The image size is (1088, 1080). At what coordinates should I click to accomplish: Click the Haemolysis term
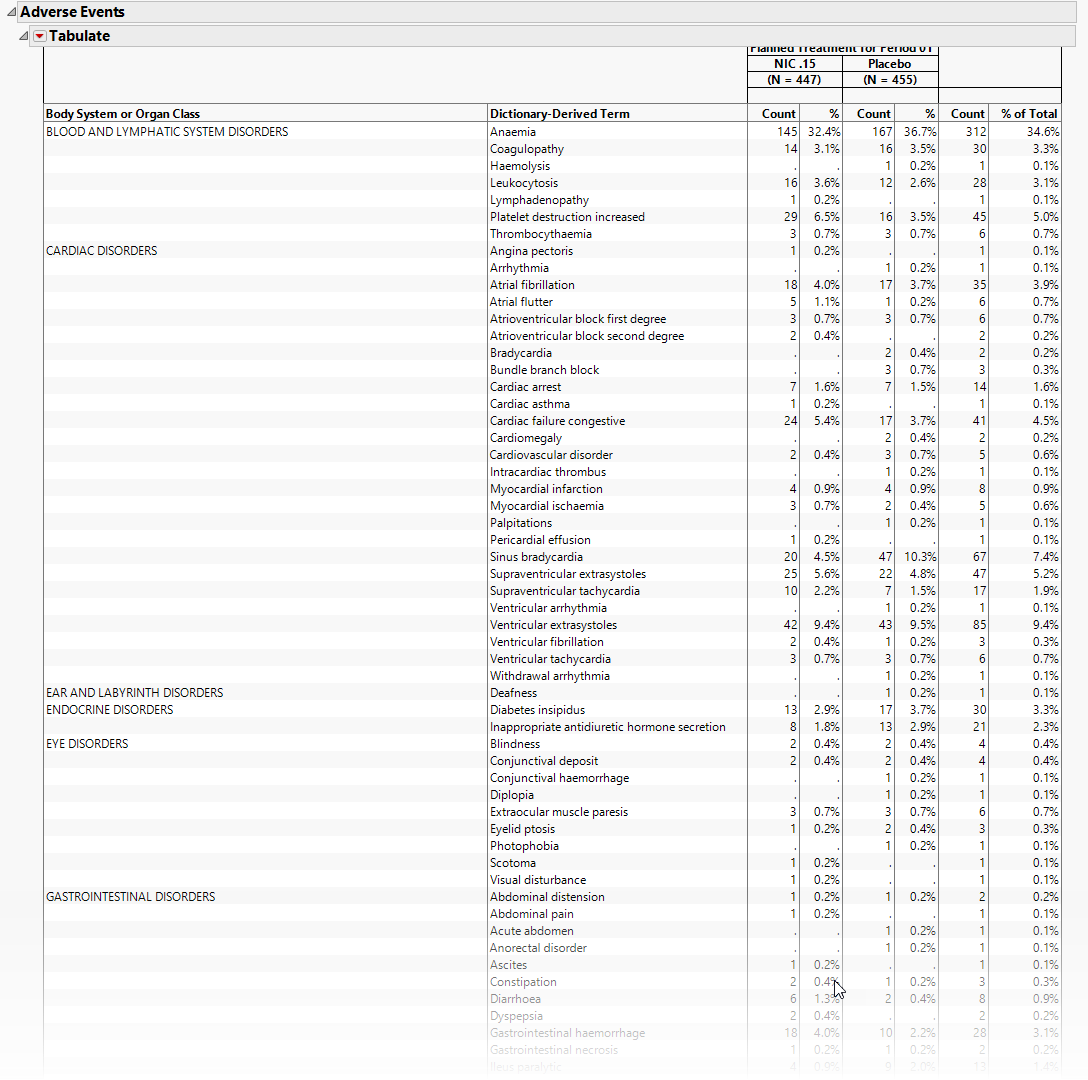pos(520,166)
